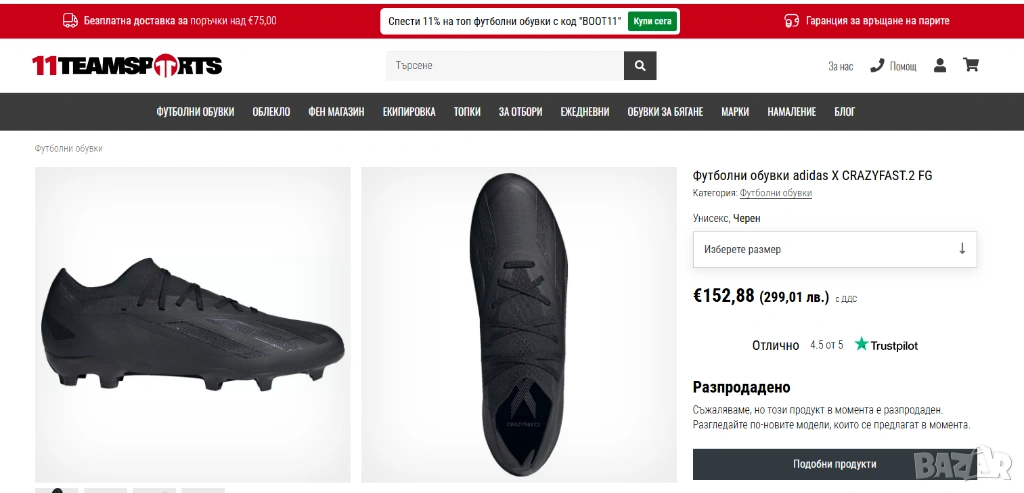This screenshot has width=1024, height=493.
Task: Open the shopping cart icon
Action: point(970,65)
